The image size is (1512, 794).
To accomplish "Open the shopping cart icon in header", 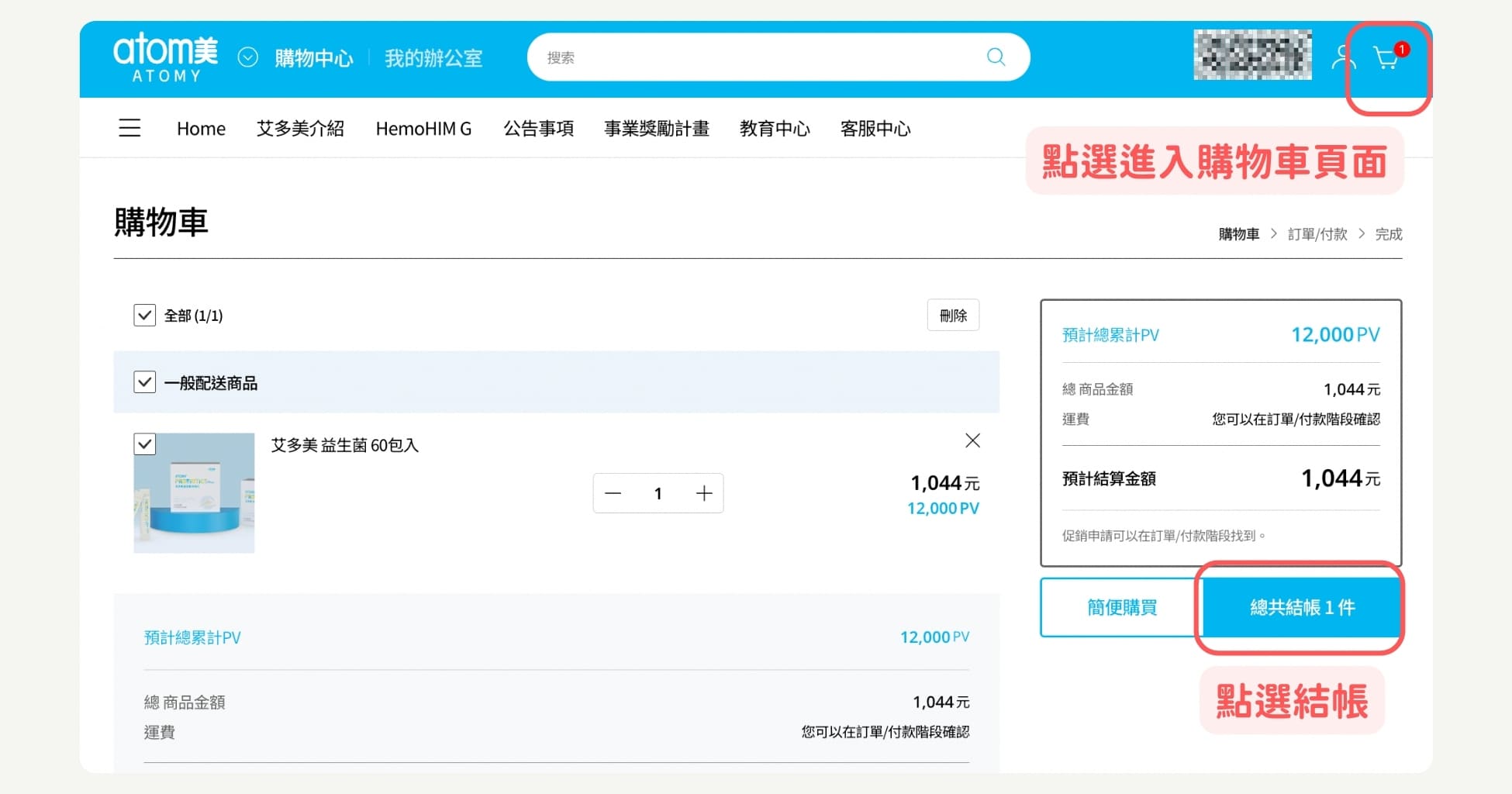I will coord(1386,58).
